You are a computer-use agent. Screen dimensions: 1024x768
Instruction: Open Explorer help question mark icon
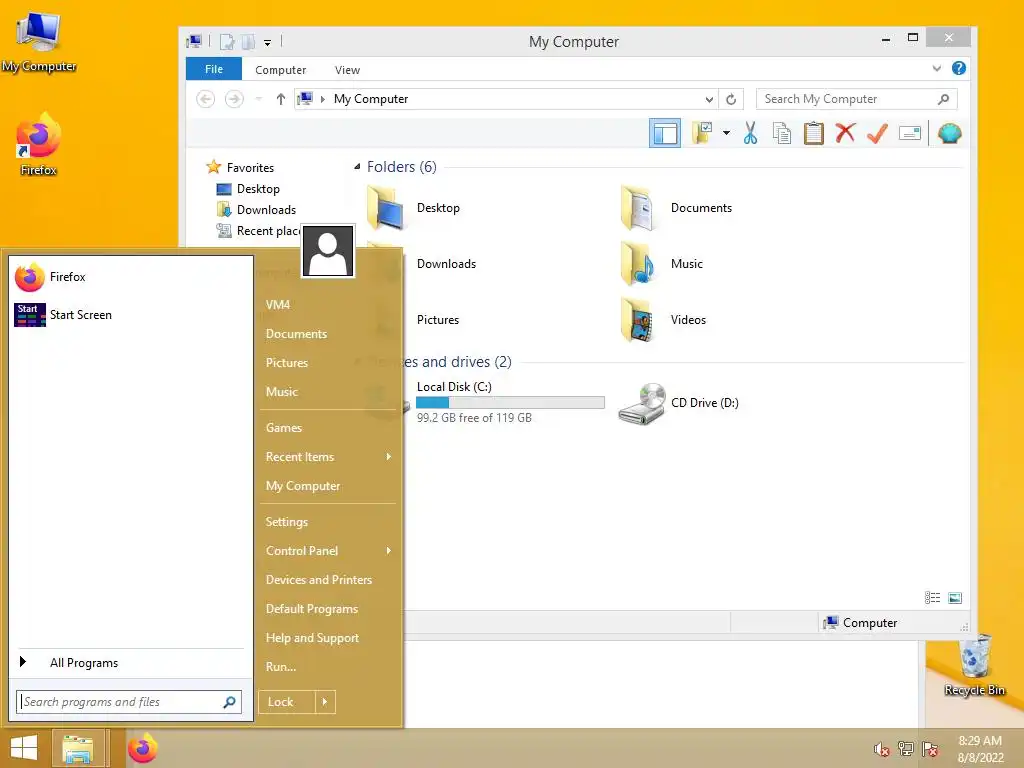click(959, 68)
